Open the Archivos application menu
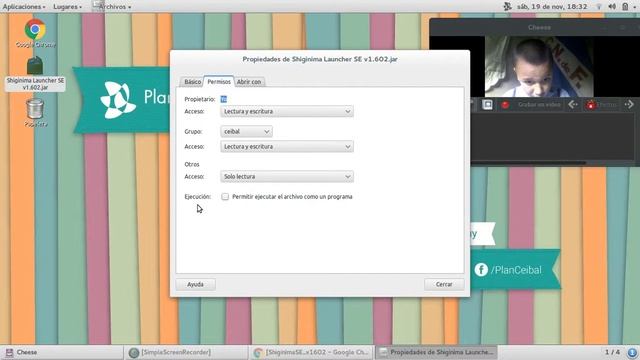The image size is (640, 360). (x=112, y=7)
